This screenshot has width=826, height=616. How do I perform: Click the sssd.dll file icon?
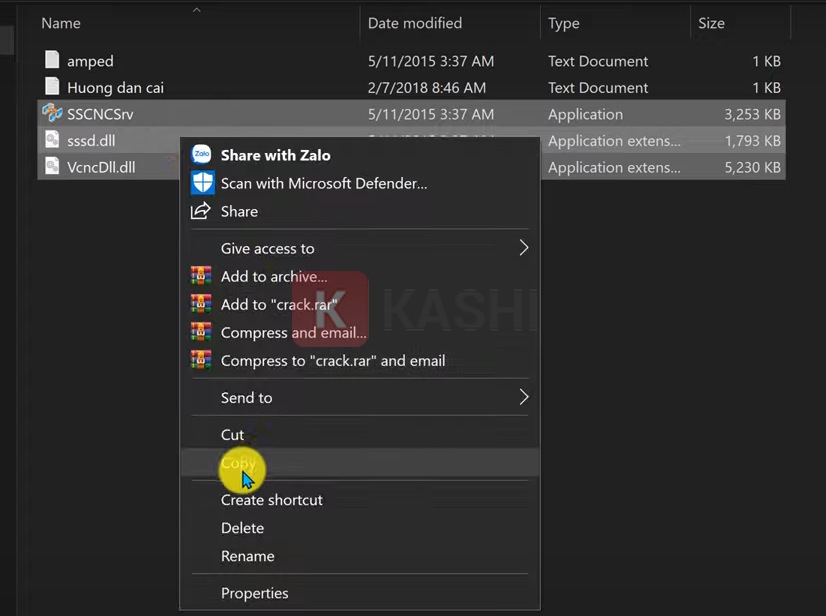point(51,140)
